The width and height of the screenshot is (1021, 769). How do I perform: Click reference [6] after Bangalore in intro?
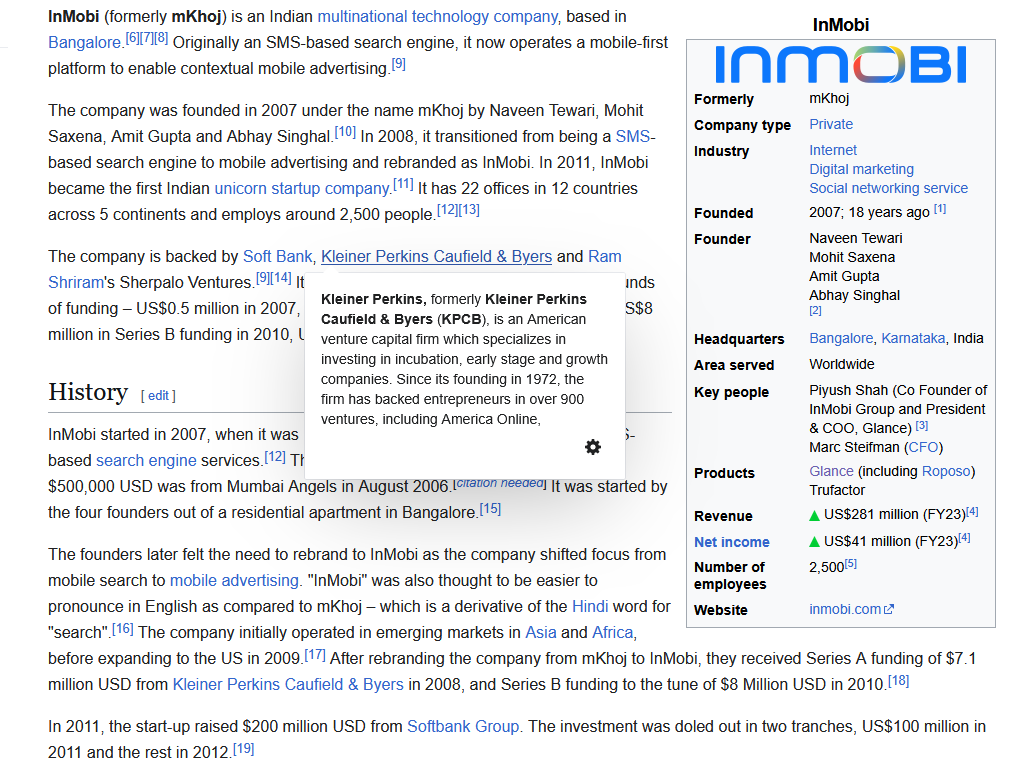tap(132, 38)
